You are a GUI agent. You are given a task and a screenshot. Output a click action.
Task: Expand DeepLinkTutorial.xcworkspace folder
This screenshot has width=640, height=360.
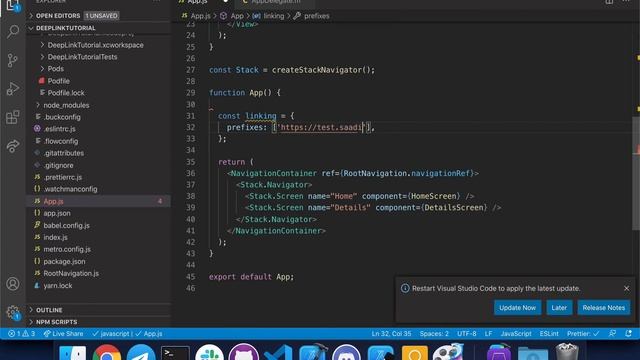[x=95, y=45]
